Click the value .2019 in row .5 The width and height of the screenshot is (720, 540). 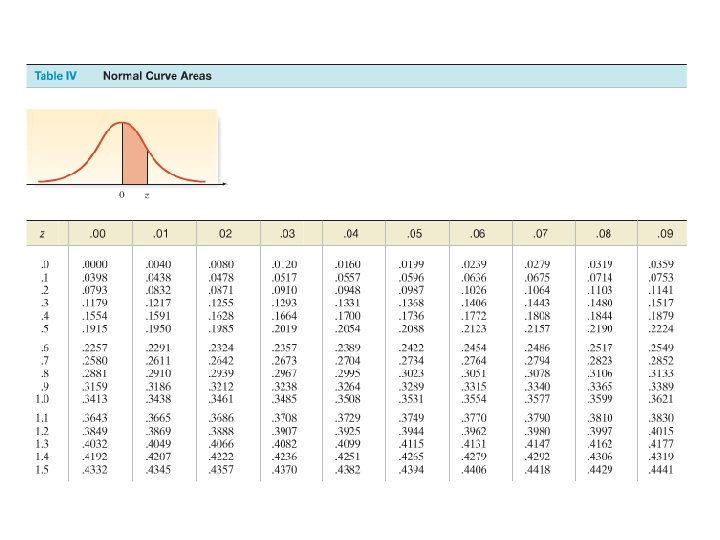pyautogui.click(x=284, y=329)
